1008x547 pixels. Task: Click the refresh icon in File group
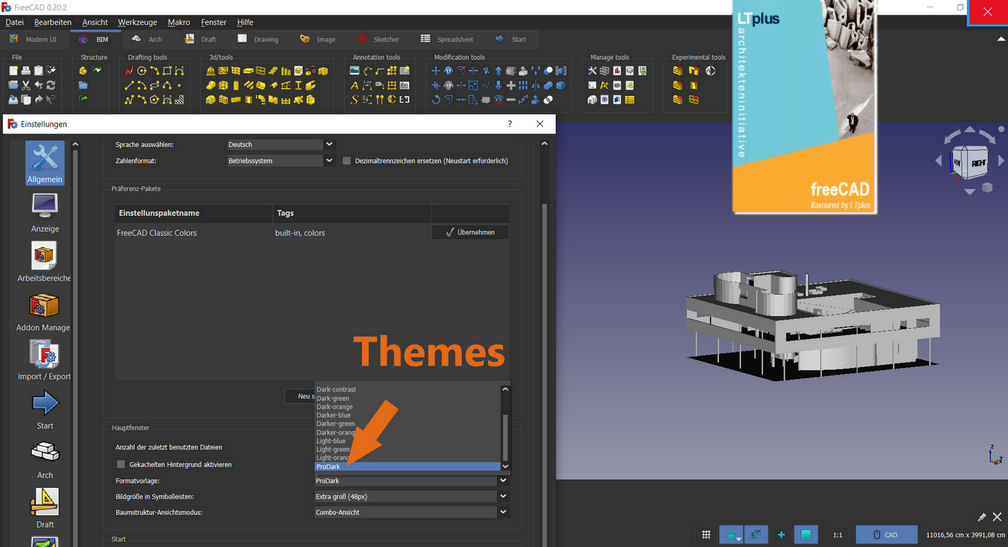(50, 85)
